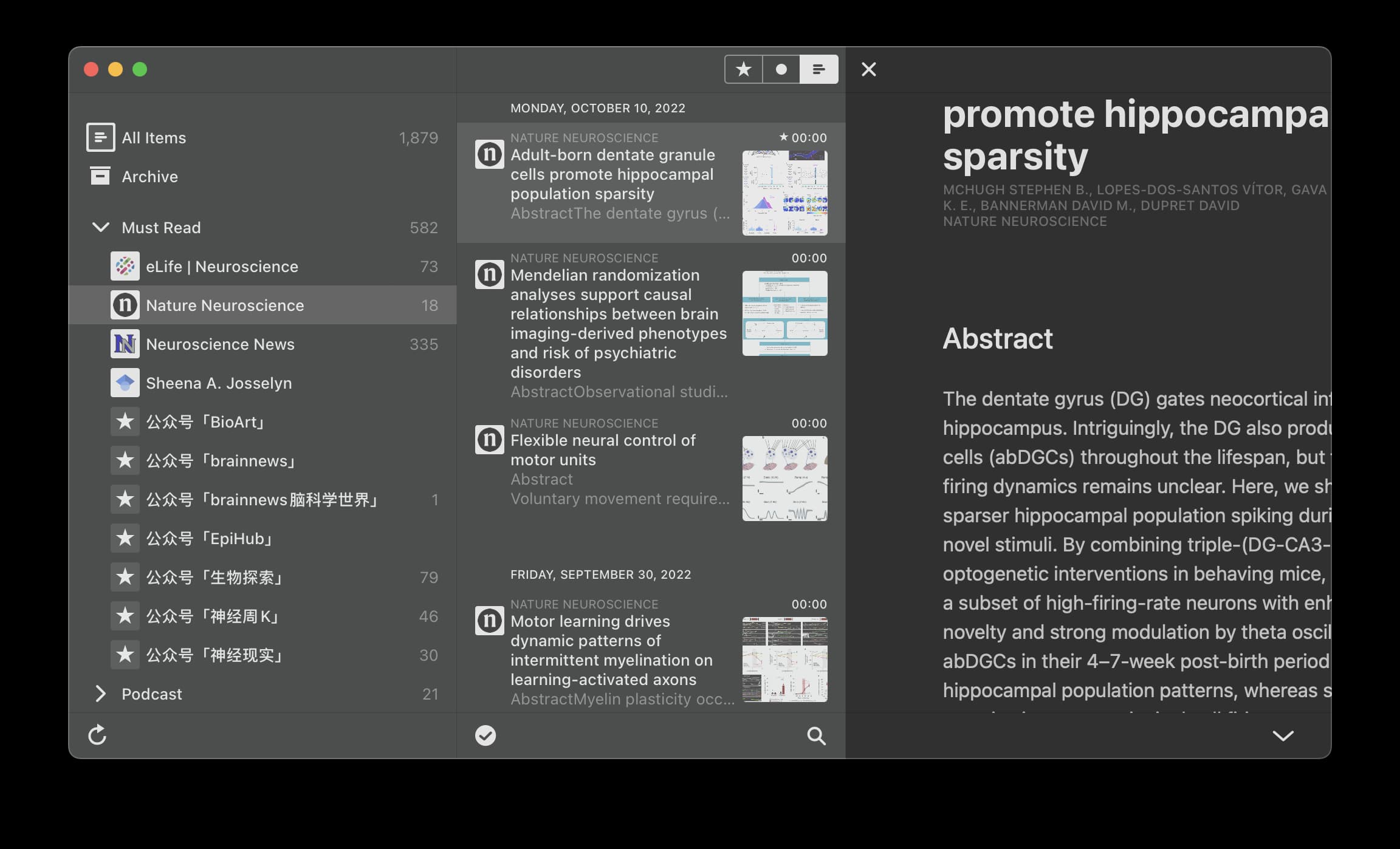
Task: Open Mendelian randomization analyses article
Action: click(x=651, y=325)
